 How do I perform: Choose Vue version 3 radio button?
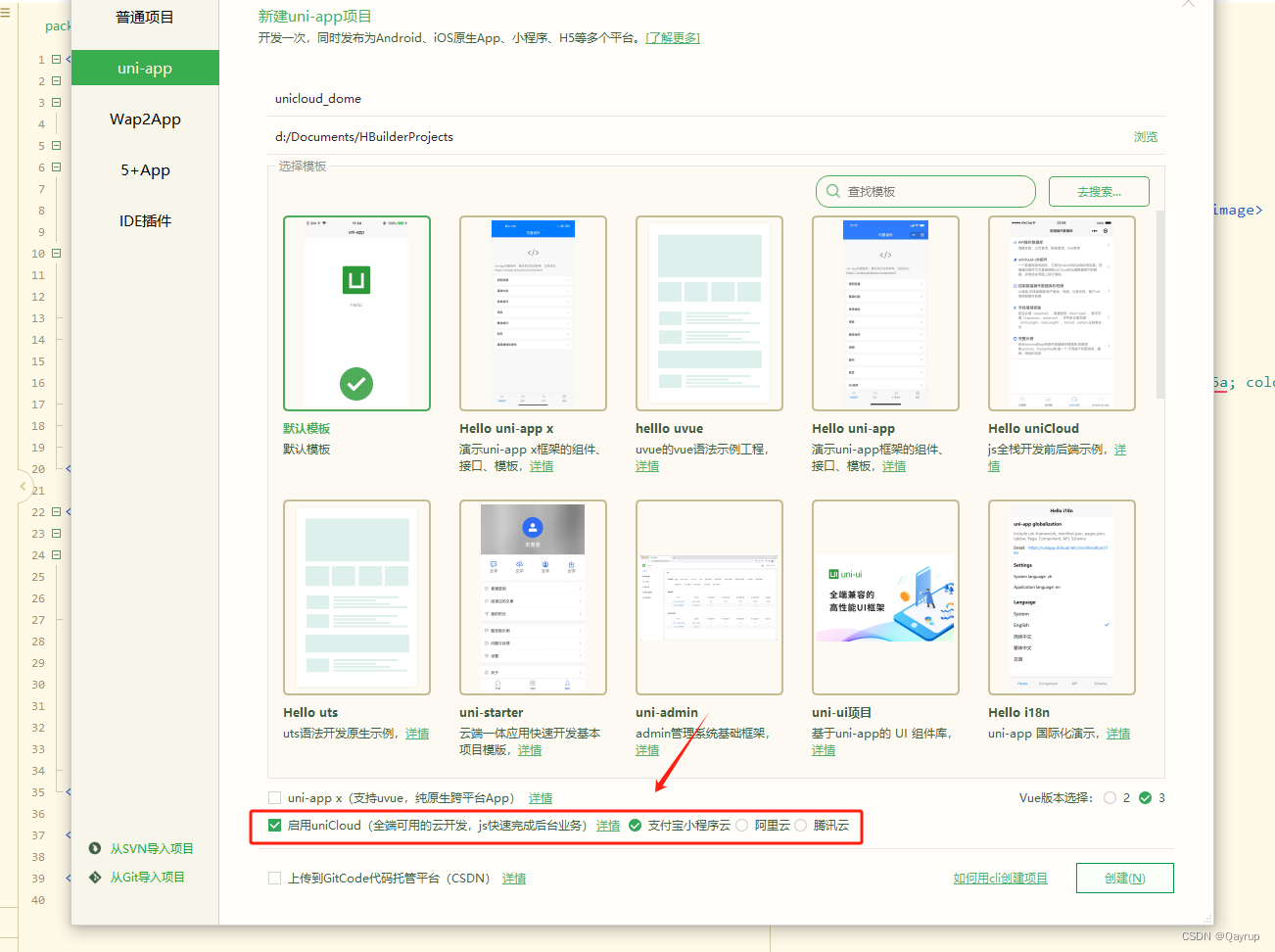[x=1145, y=798]
